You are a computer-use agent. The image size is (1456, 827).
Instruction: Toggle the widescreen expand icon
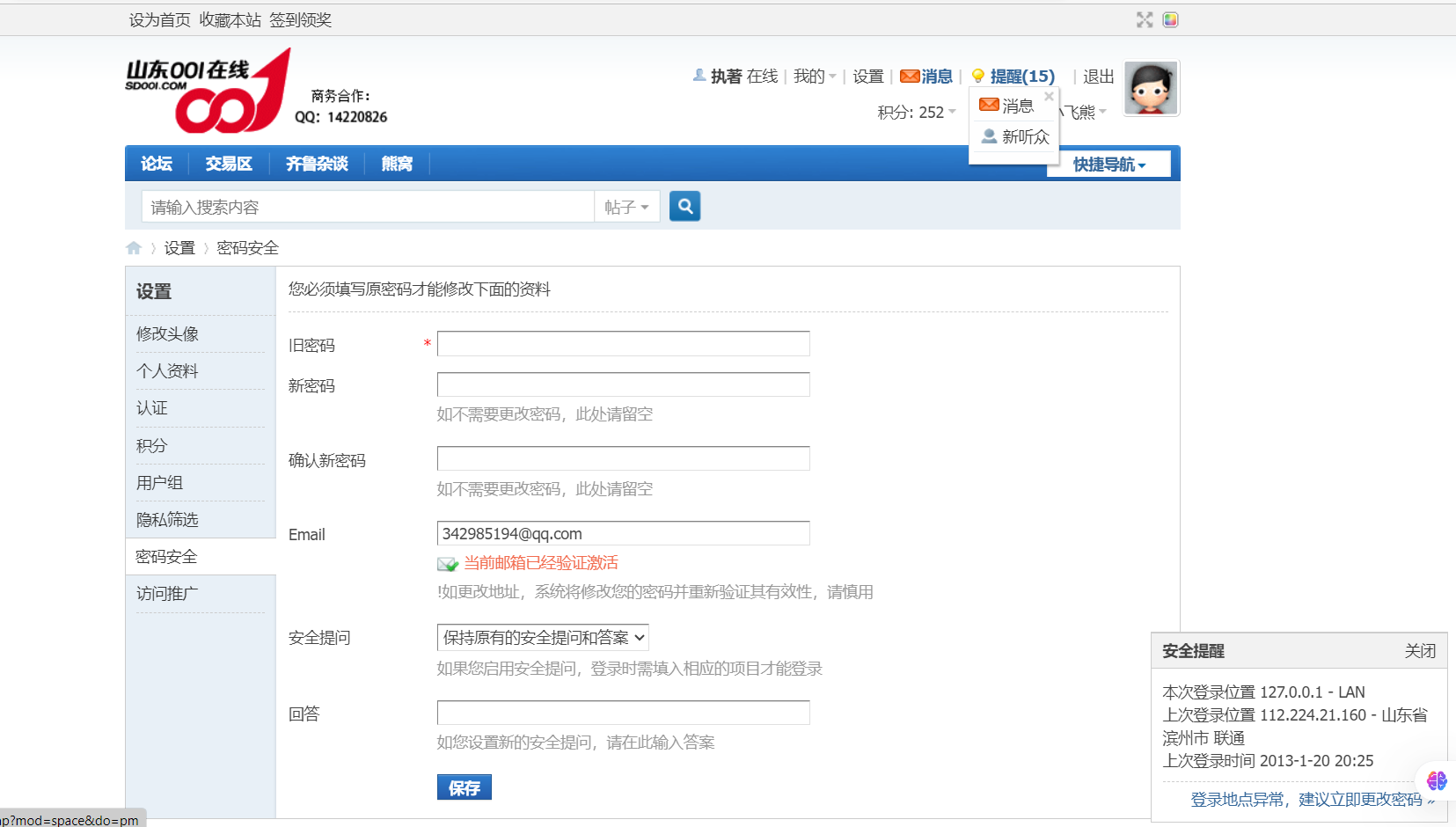1144,19
